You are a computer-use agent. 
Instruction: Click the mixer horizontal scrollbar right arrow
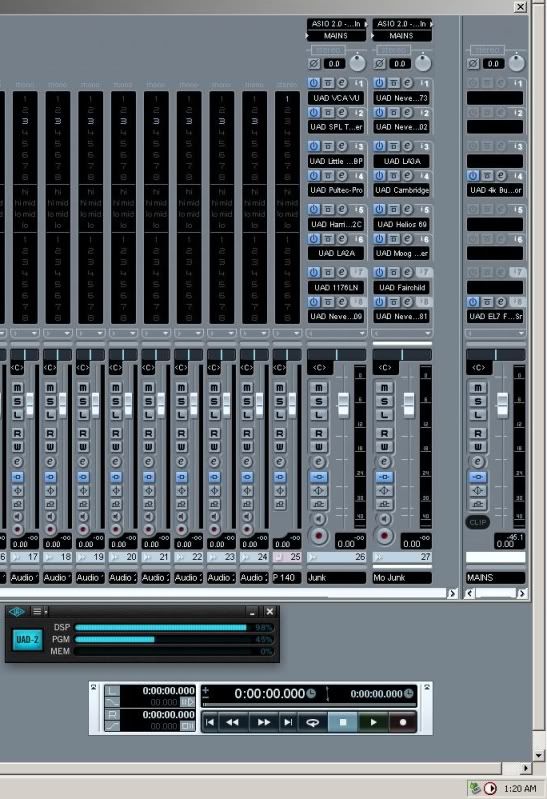(452, 594)
